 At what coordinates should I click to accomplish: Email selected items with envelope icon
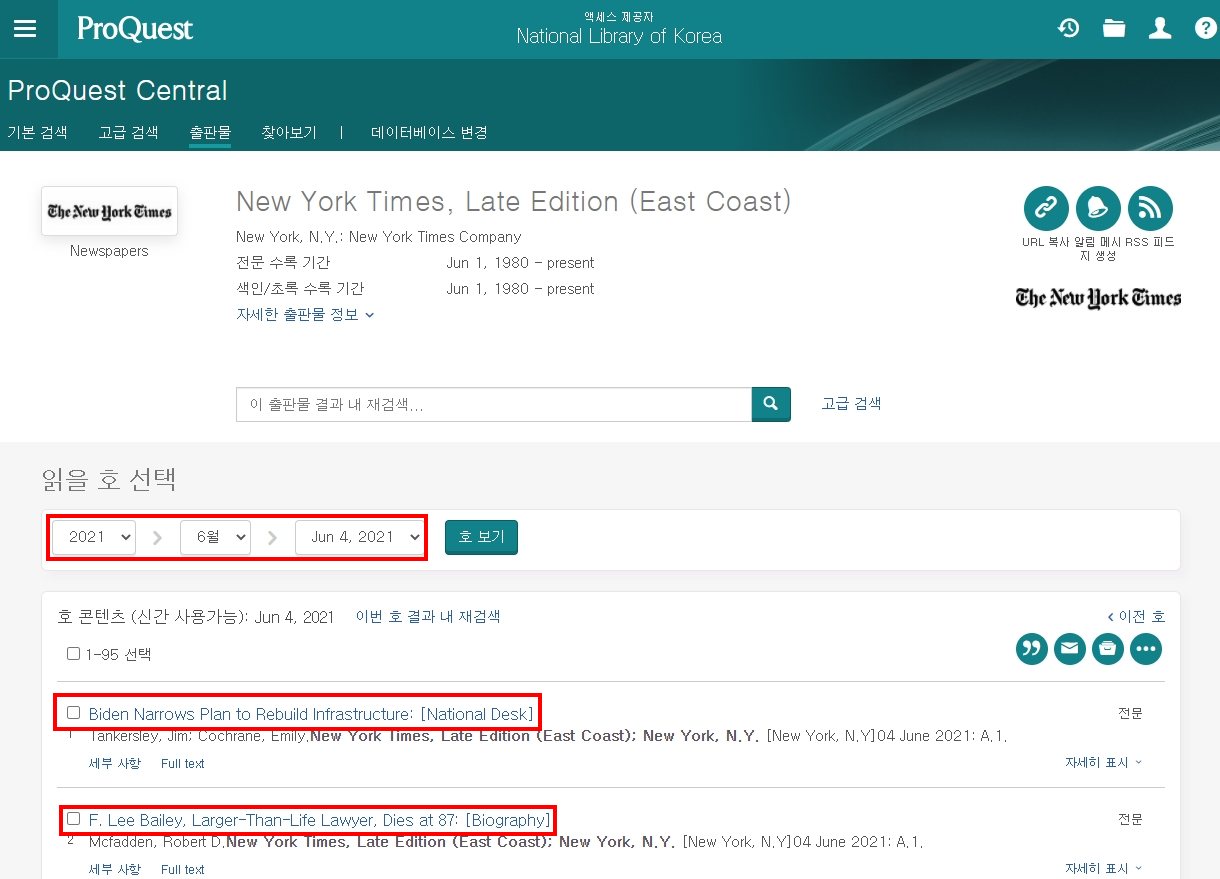coord(1070,648)
